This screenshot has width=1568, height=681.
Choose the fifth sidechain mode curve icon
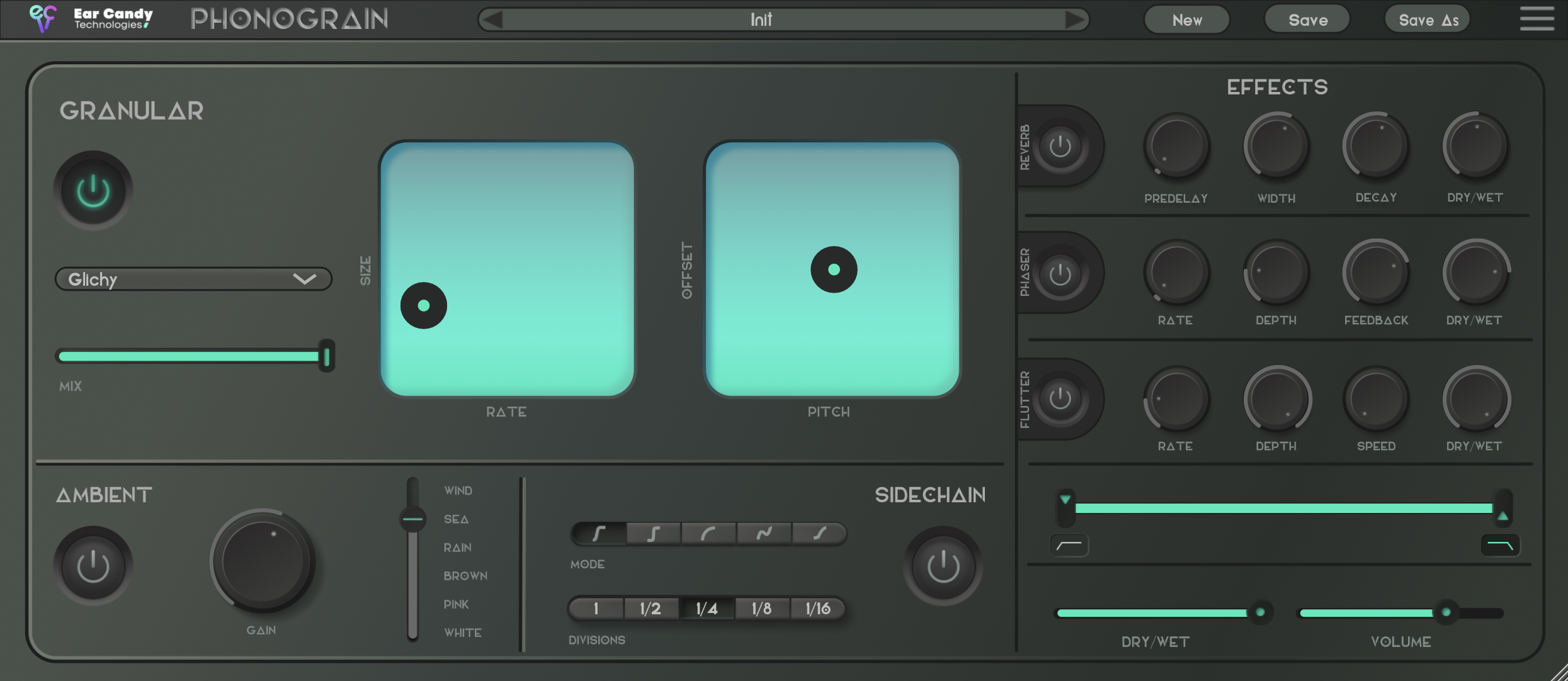pos(819,534)
